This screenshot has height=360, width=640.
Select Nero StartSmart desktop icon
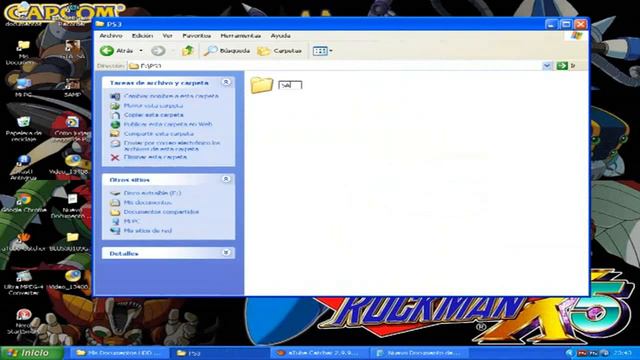[23, 314]
